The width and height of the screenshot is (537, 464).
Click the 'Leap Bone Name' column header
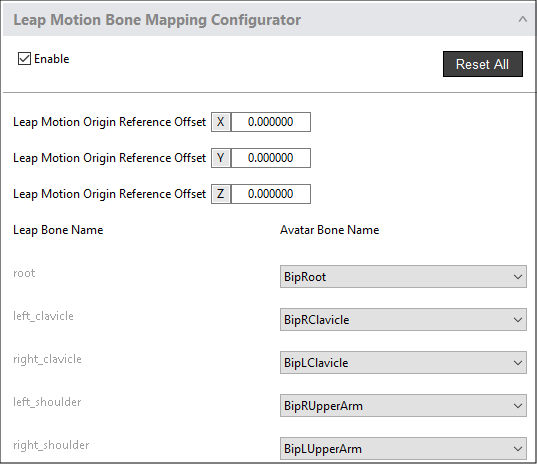[58, 230]
